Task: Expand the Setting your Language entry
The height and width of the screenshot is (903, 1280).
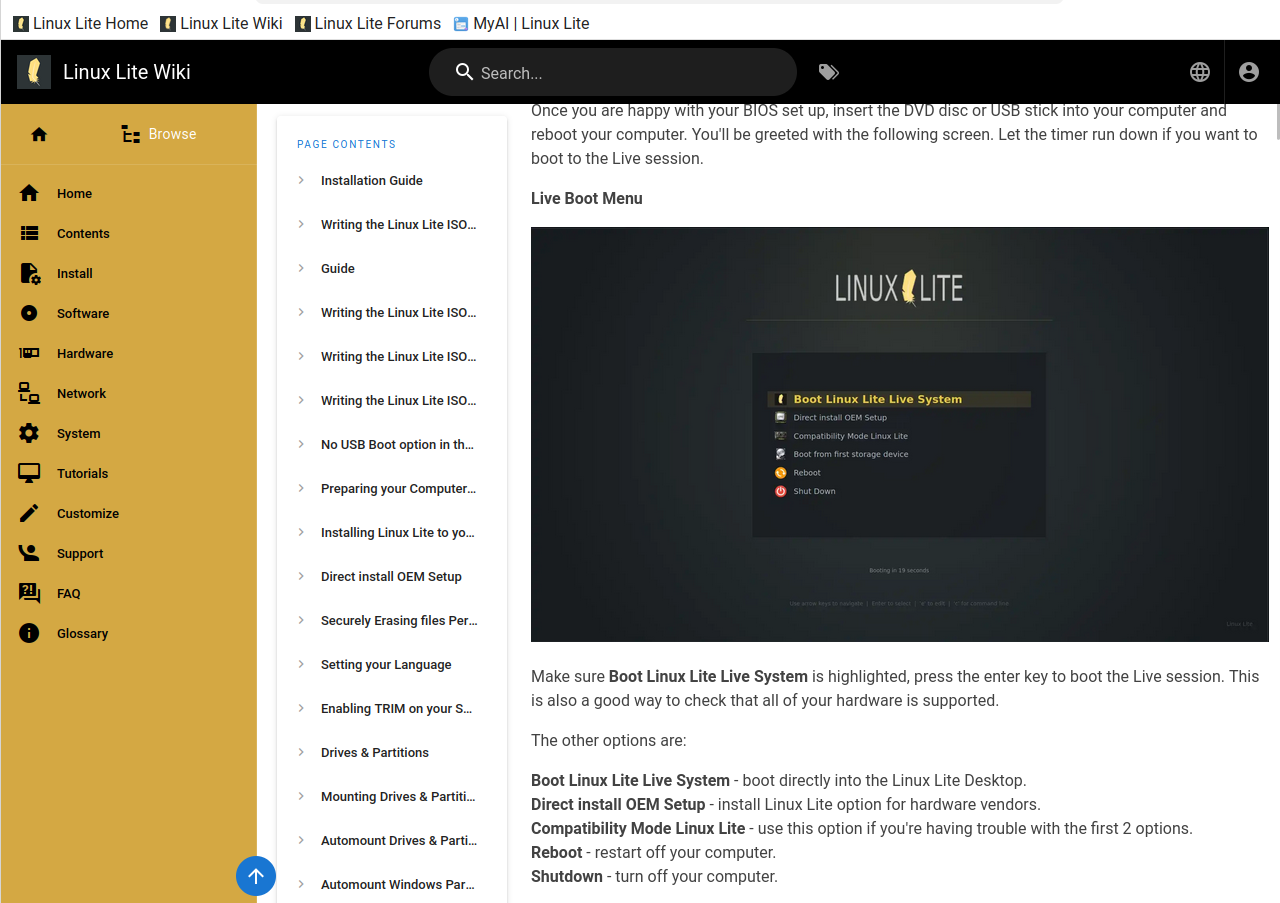Action: coord(392,665)
